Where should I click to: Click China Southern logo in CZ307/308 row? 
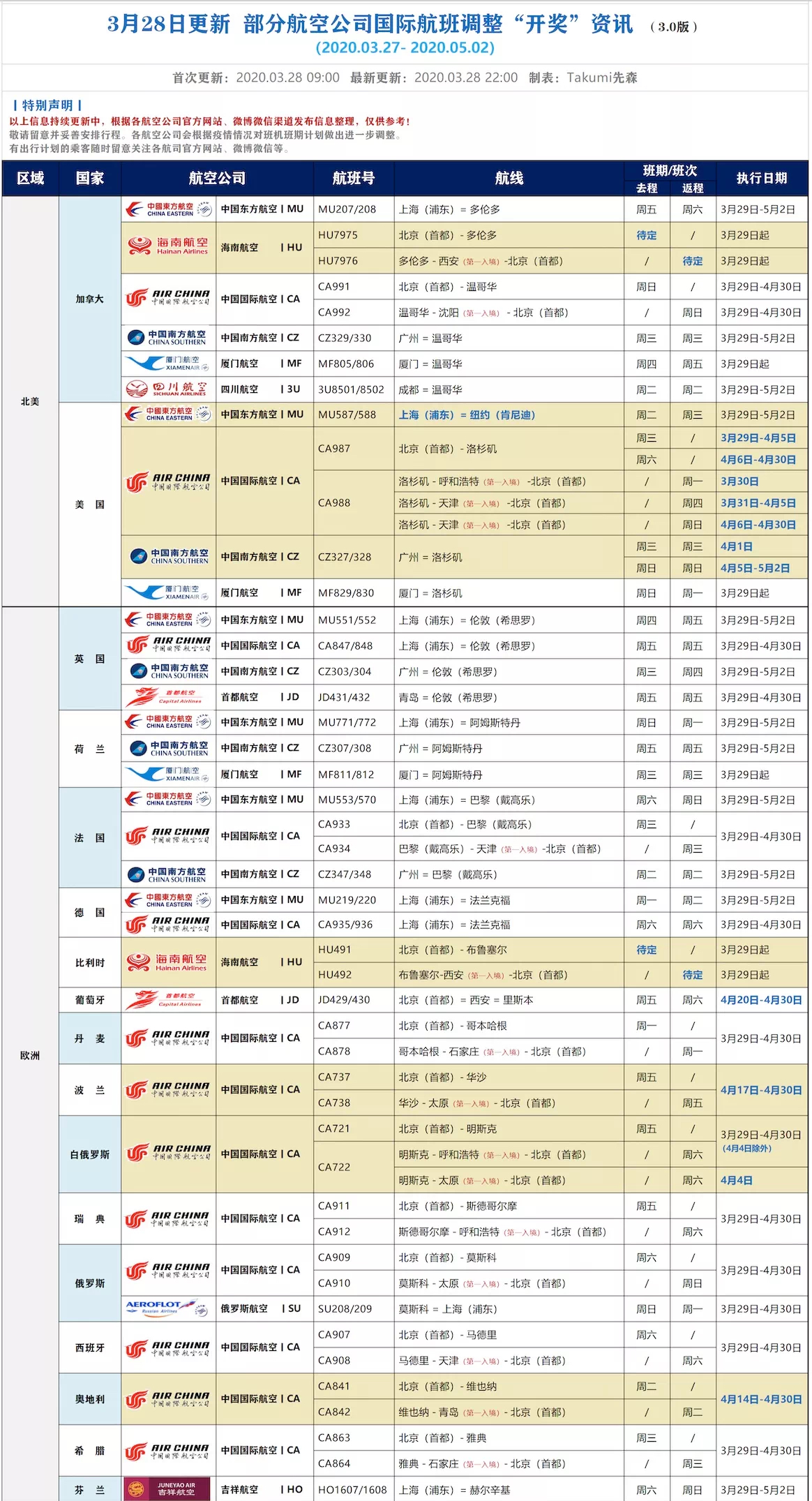coord(168,748)
